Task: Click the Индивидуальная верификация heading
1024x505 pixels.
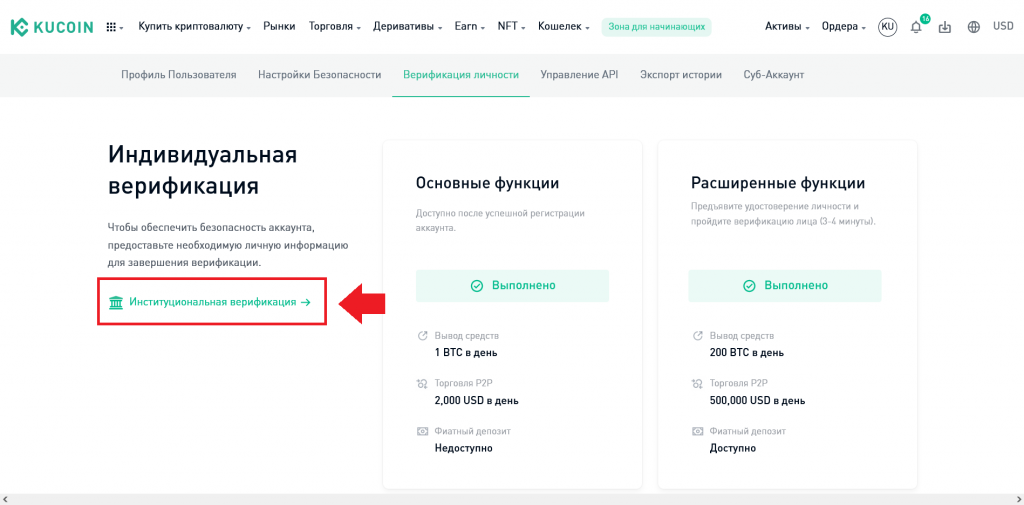Action: [202, 170]
